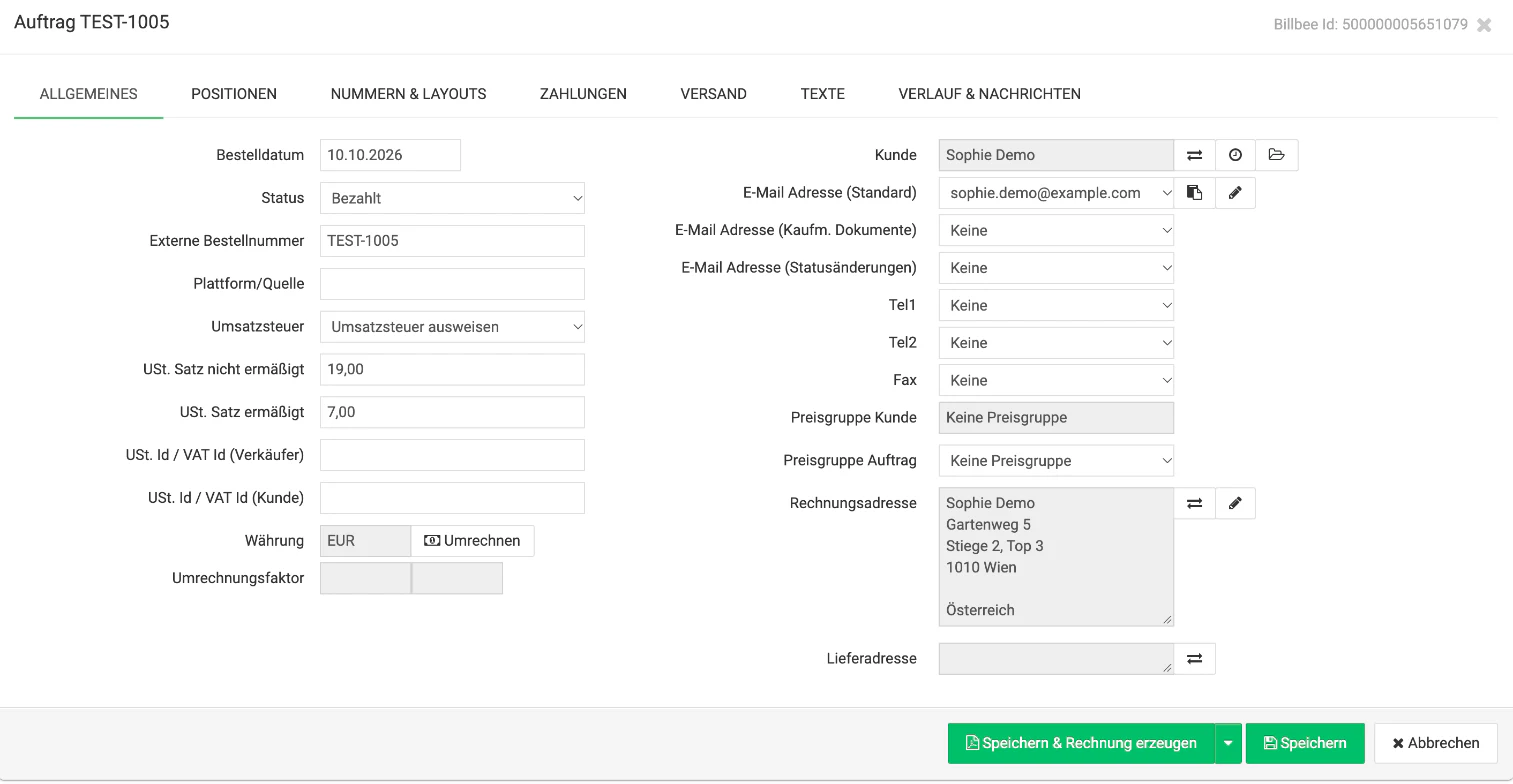Edit the Rechnungsadresse with pencil icon
The height and width of the screenshot is (784, 1513).
click(x=1235, y=503)
